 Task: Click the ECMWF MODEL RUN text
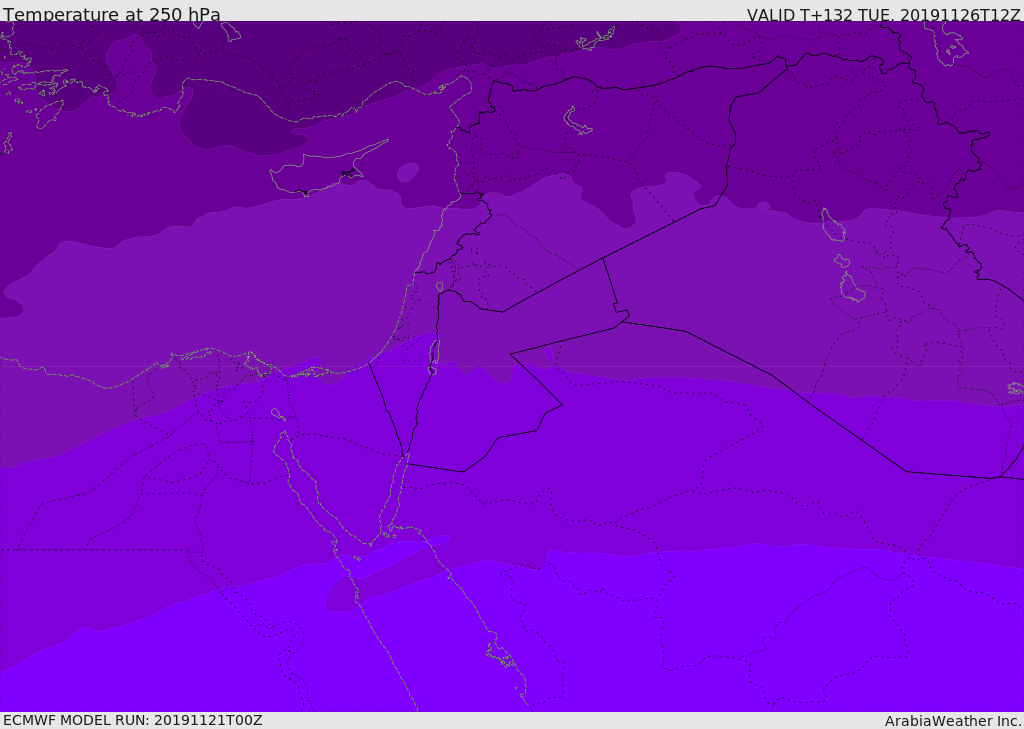132,720
